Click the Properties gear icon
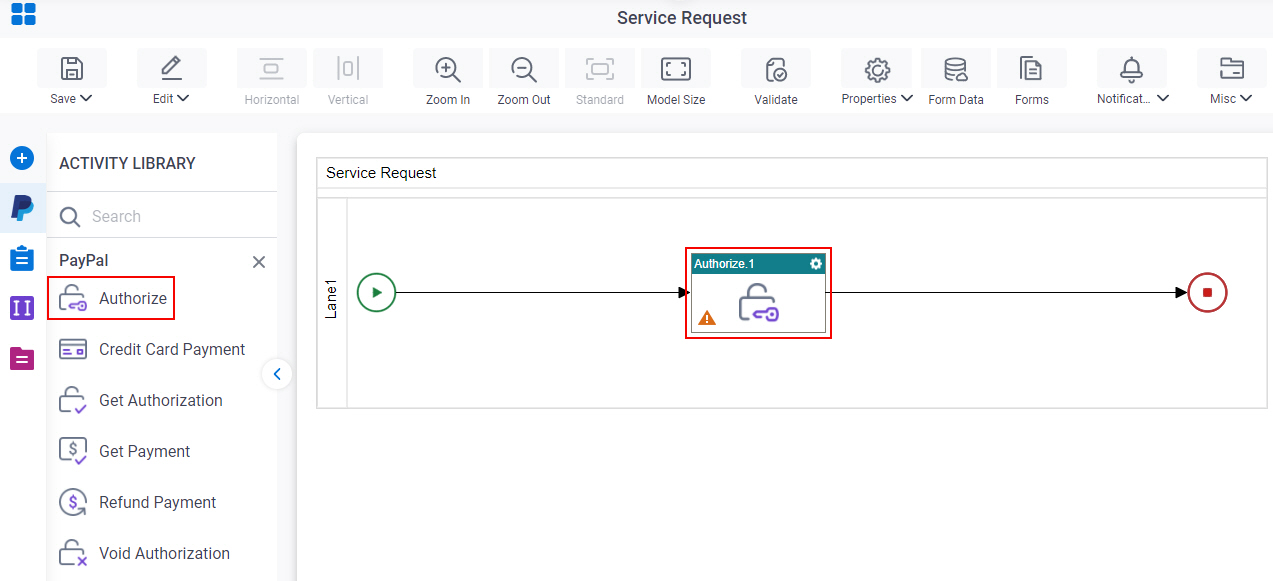 [x=878, y=69]
